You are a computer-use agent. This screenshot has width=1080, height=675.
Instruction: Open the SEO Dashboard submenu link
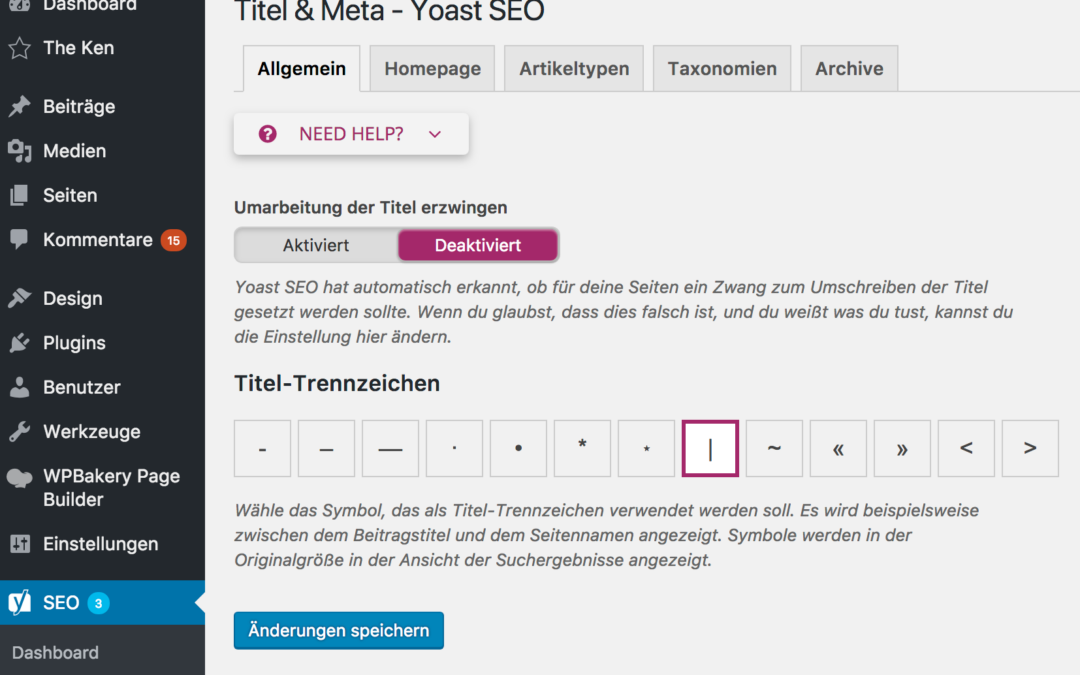(55, 653)
